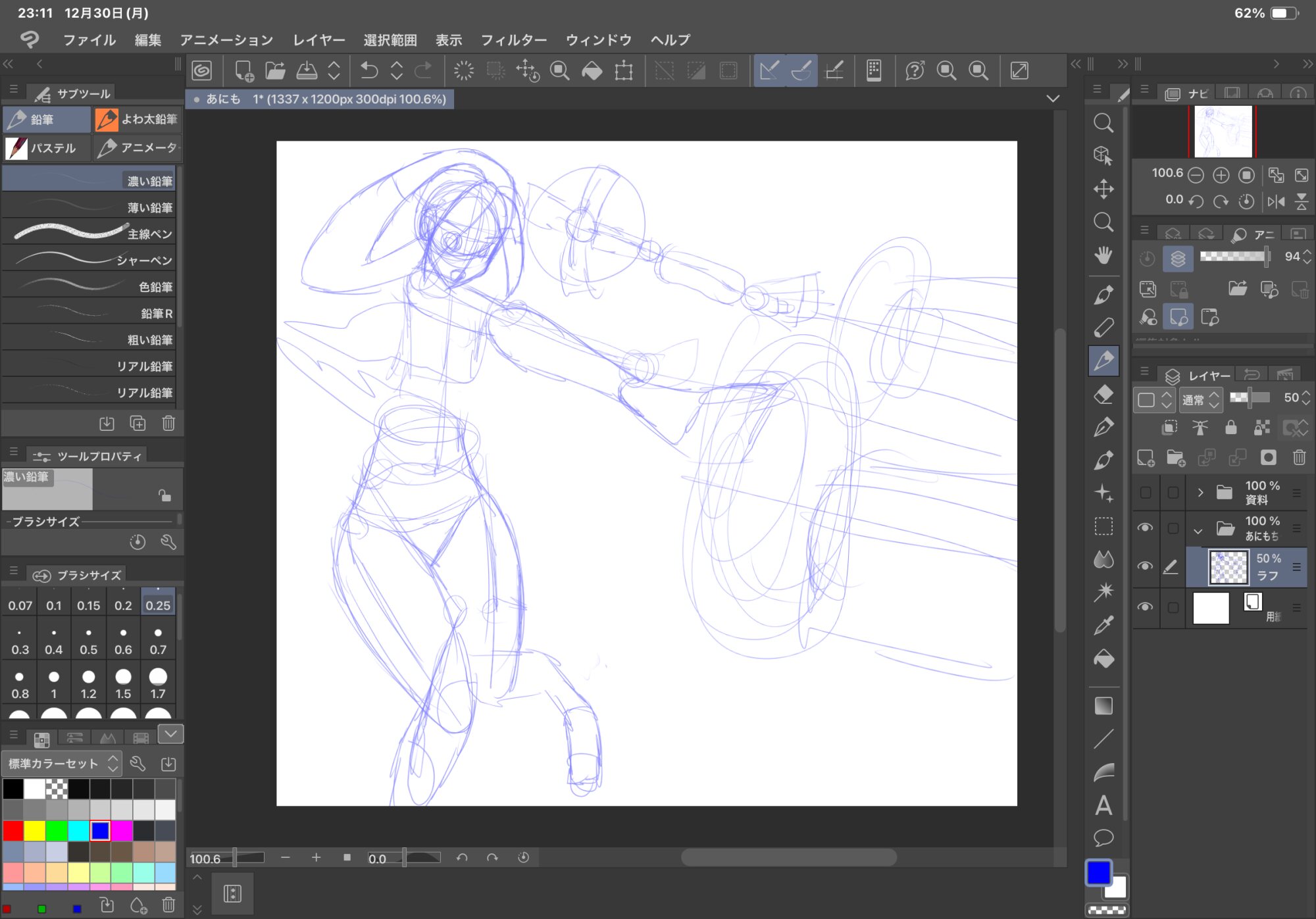Click the Undo arrow in toolbar
The image size is (1316, 919).
coord(369,70)
